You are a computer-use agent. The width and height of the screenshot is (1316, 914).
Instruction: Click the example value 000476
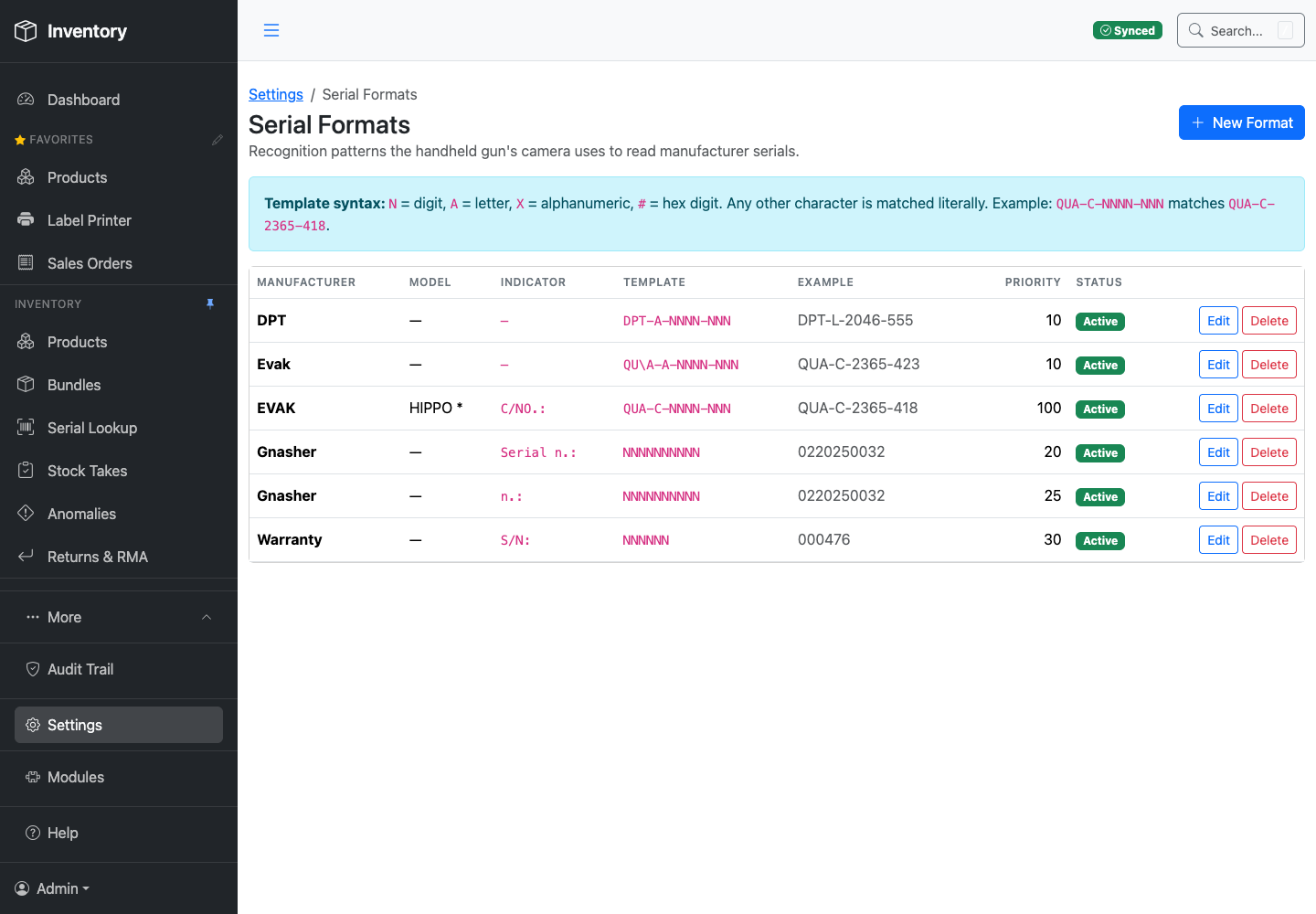pos(824,539)
